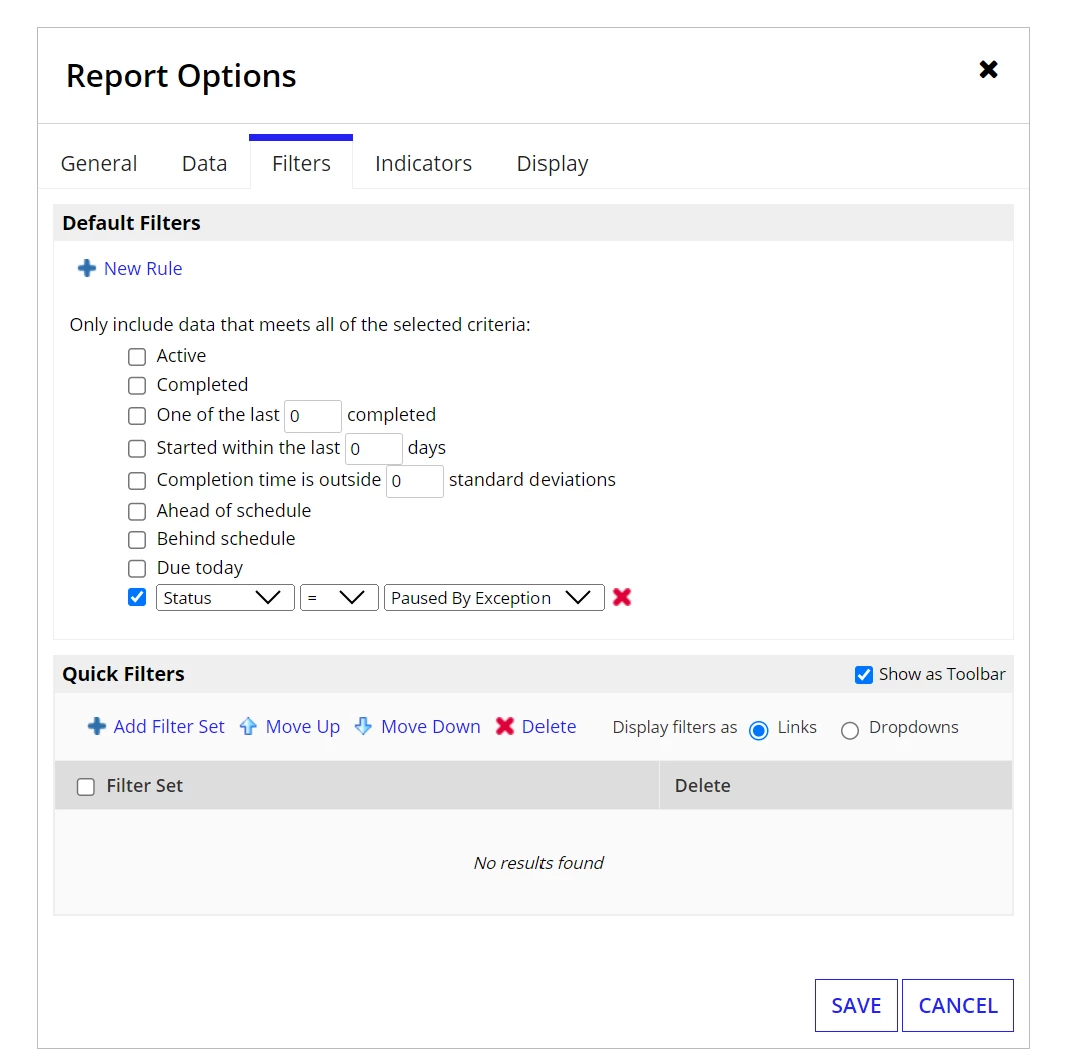Tick the One of the last completed checkbox
This screenshot has width=1077, height=1062.
tap(137, 416)
